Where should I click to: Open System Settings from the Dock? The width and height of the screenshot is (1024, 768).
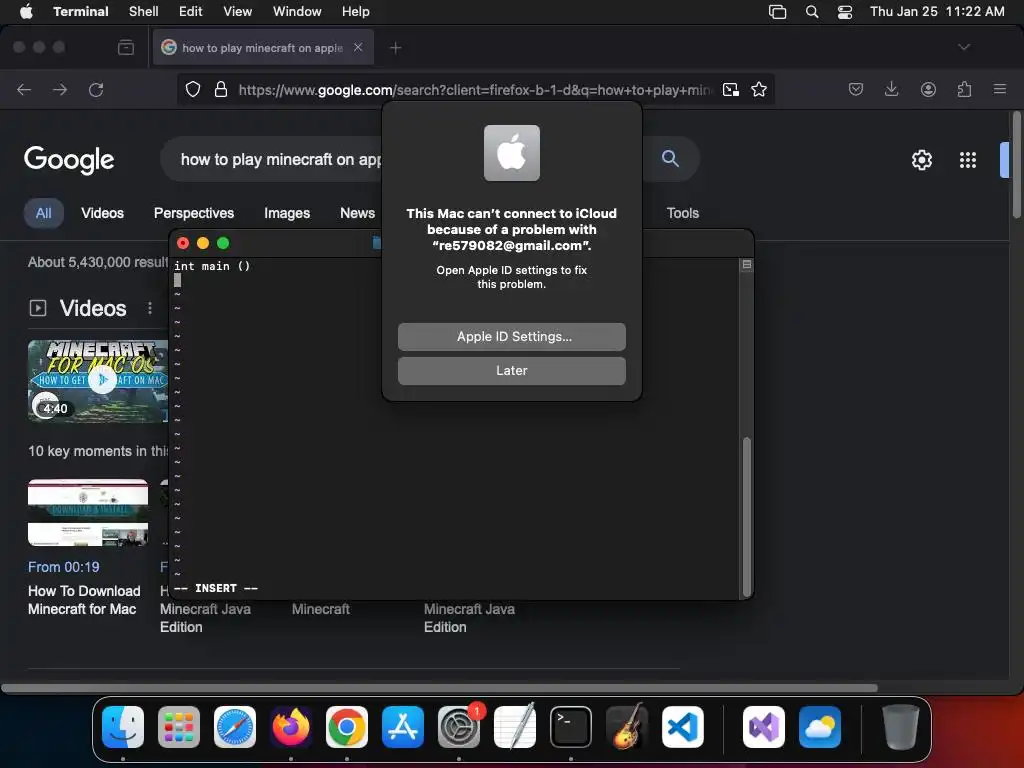click(459, 727)
